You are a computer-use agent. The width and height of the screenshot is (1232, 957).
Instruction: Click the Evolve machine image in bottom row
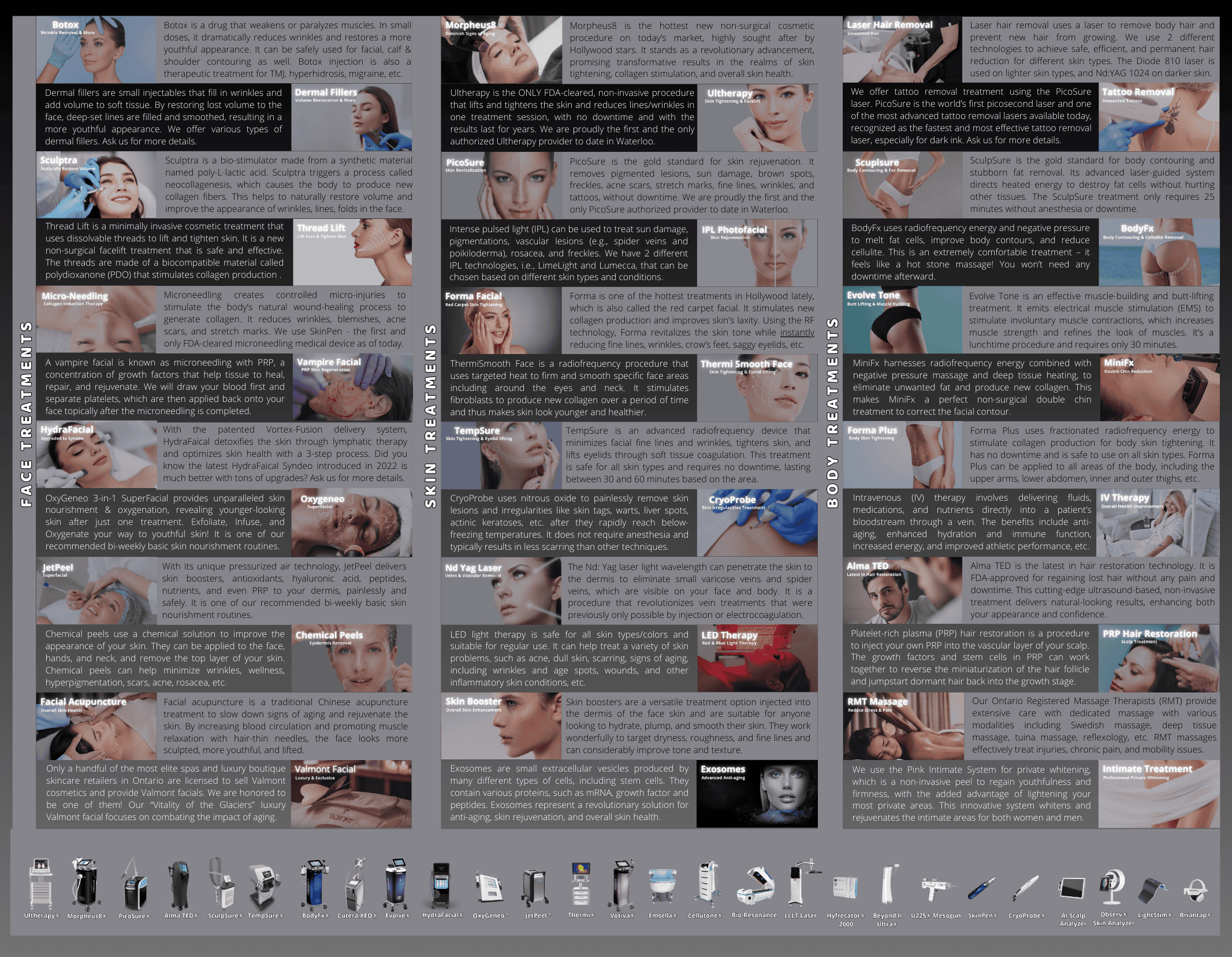[x=396, y=884]
